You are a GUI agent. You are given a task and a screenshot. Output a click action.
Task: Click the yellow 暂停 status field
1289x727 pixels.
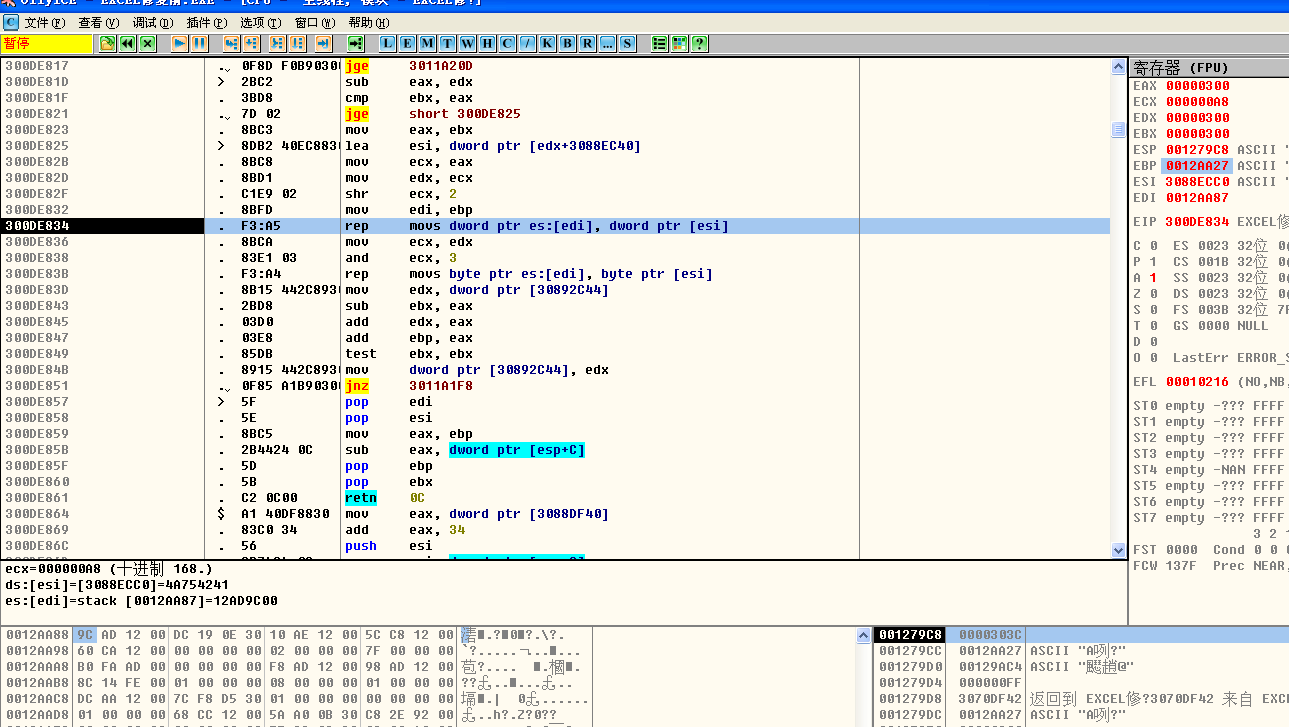tap(46, 43)
